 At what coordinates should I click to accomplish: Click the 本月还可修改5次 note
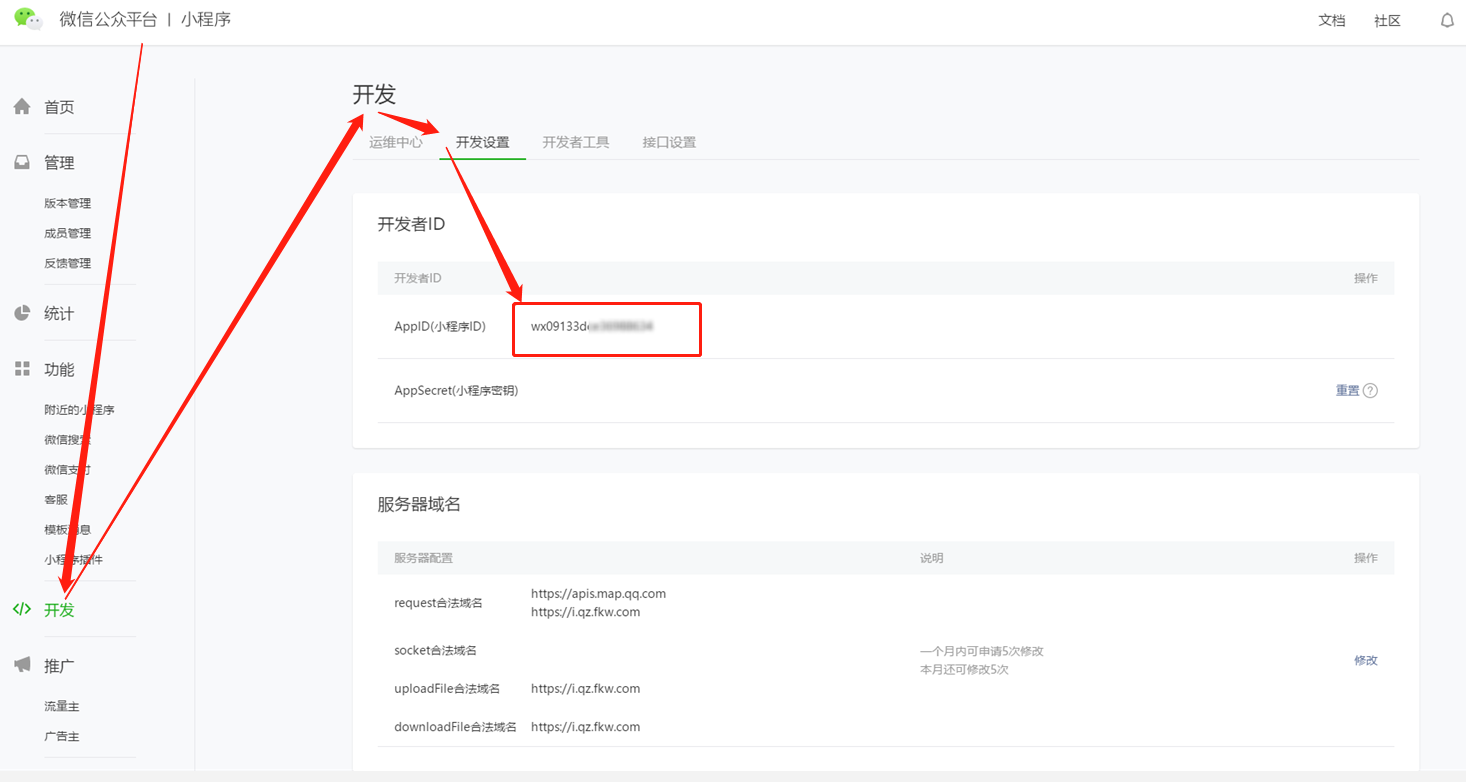click(964, 670)
